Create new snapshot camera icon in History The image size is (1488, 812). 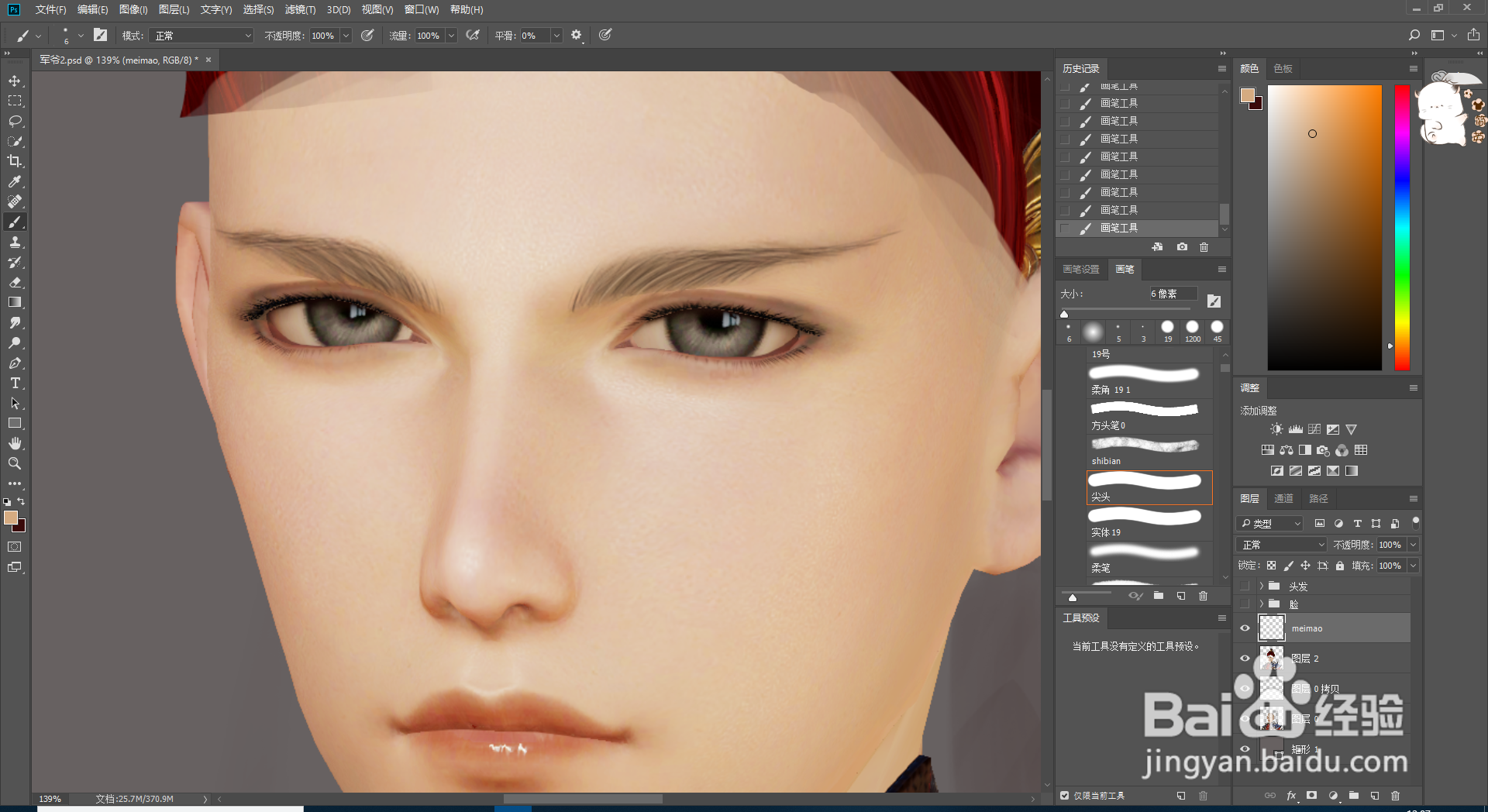tap(1182, 247)
